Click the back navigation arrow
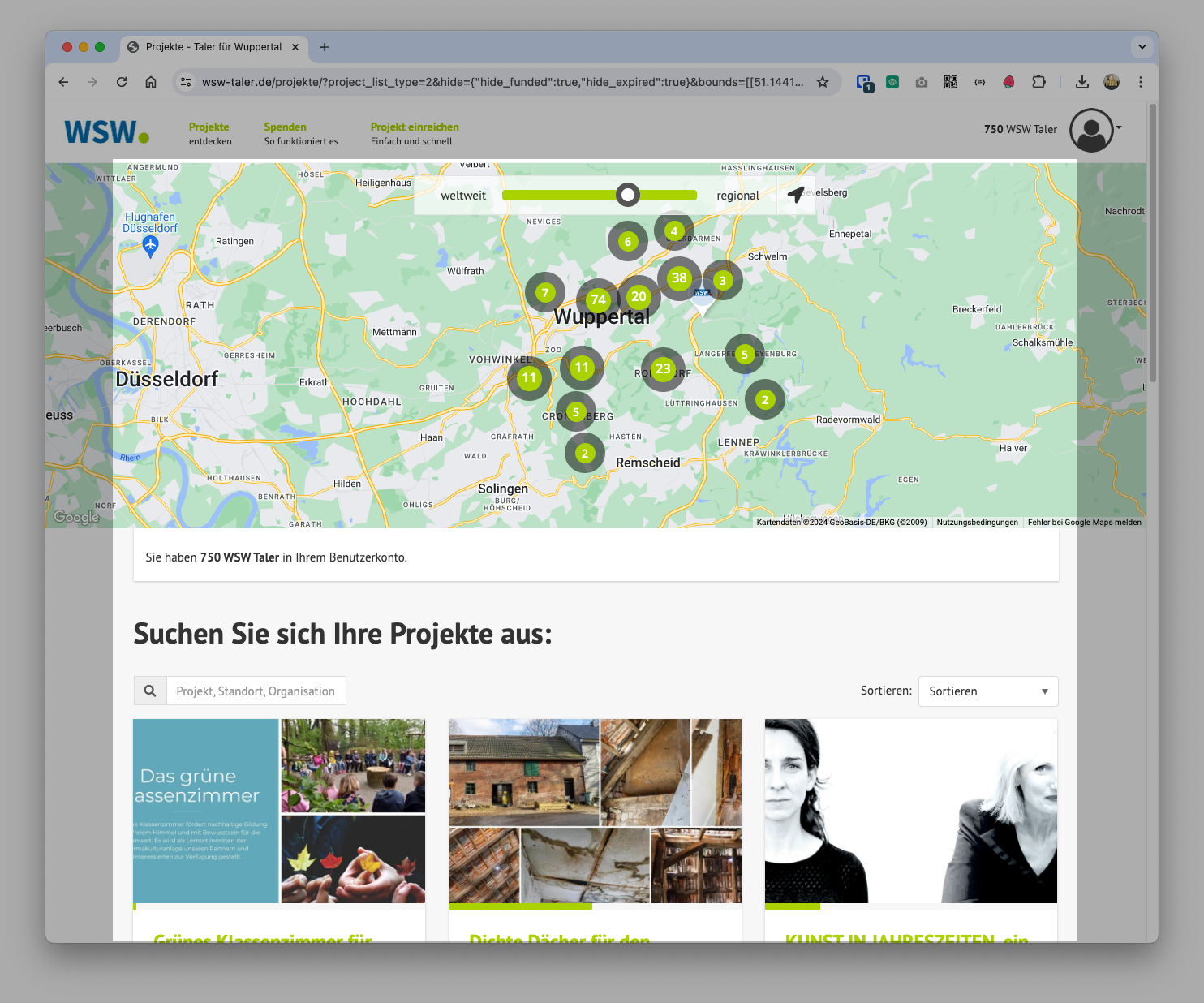The height and width of the screenshot is (1003, 1204). [x=63, y=82]
